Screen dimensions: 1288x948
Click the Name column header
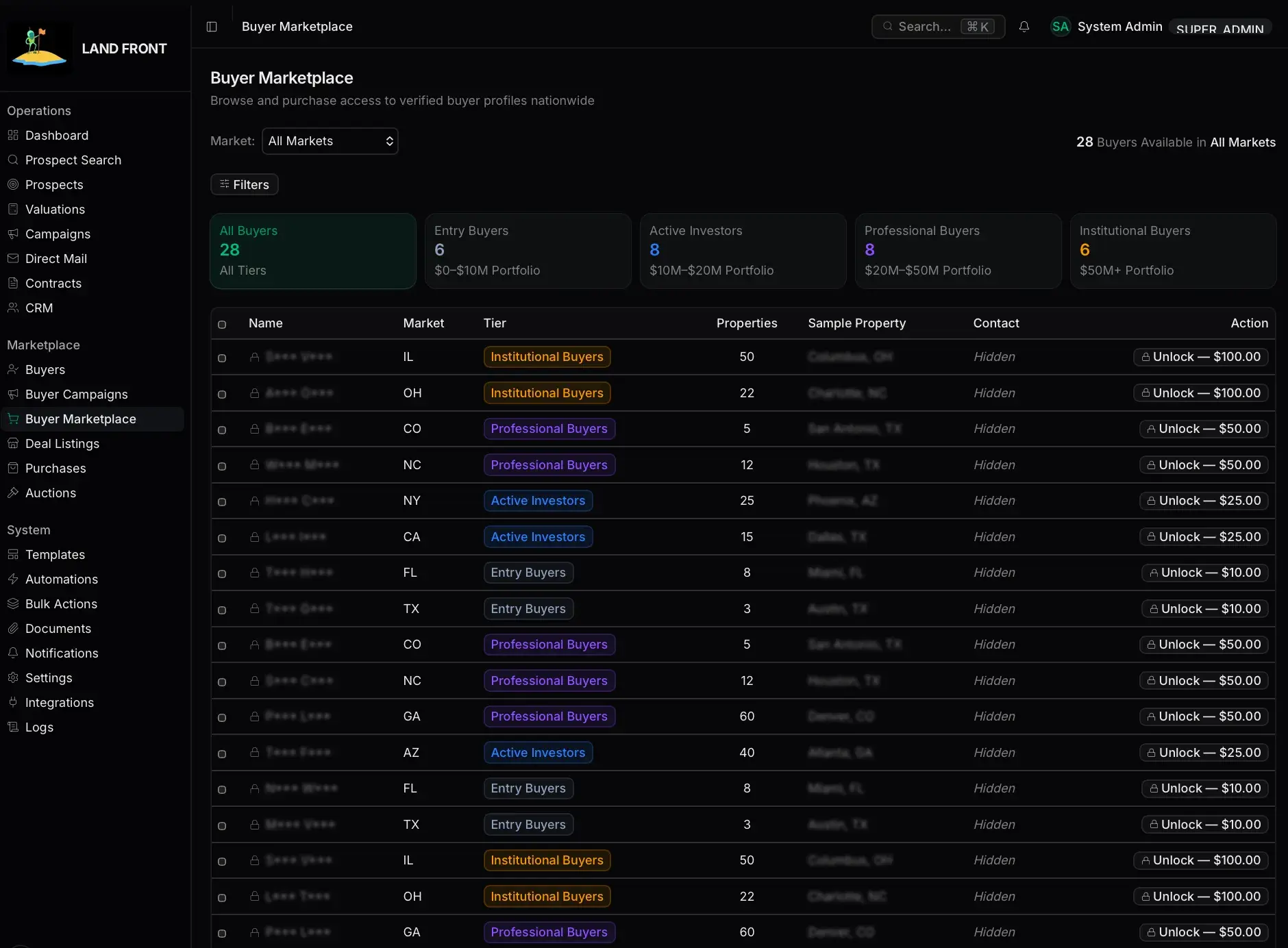266,323
